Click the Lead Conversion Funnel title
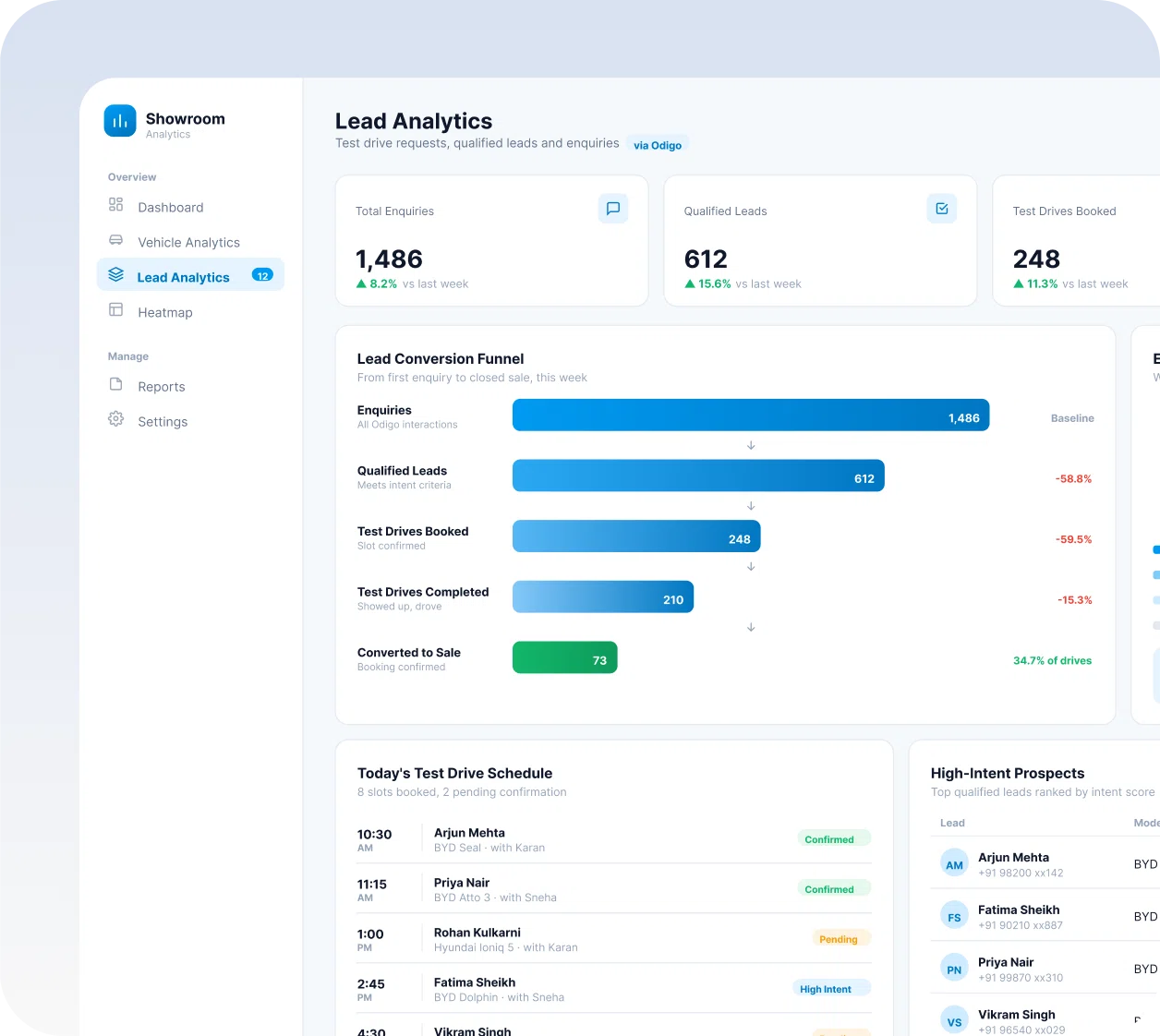This screenshot has width=1160, height=1036. pyautogui.click(x=441, y=359)
